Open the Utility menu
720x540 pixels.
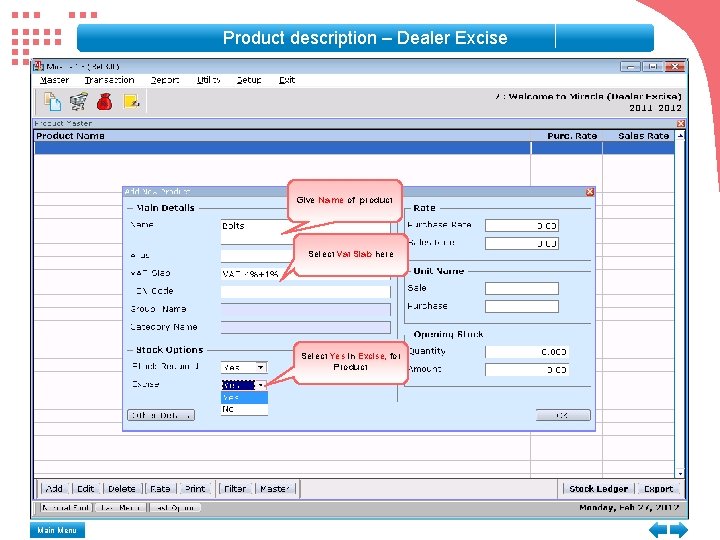tap(208, 80)
